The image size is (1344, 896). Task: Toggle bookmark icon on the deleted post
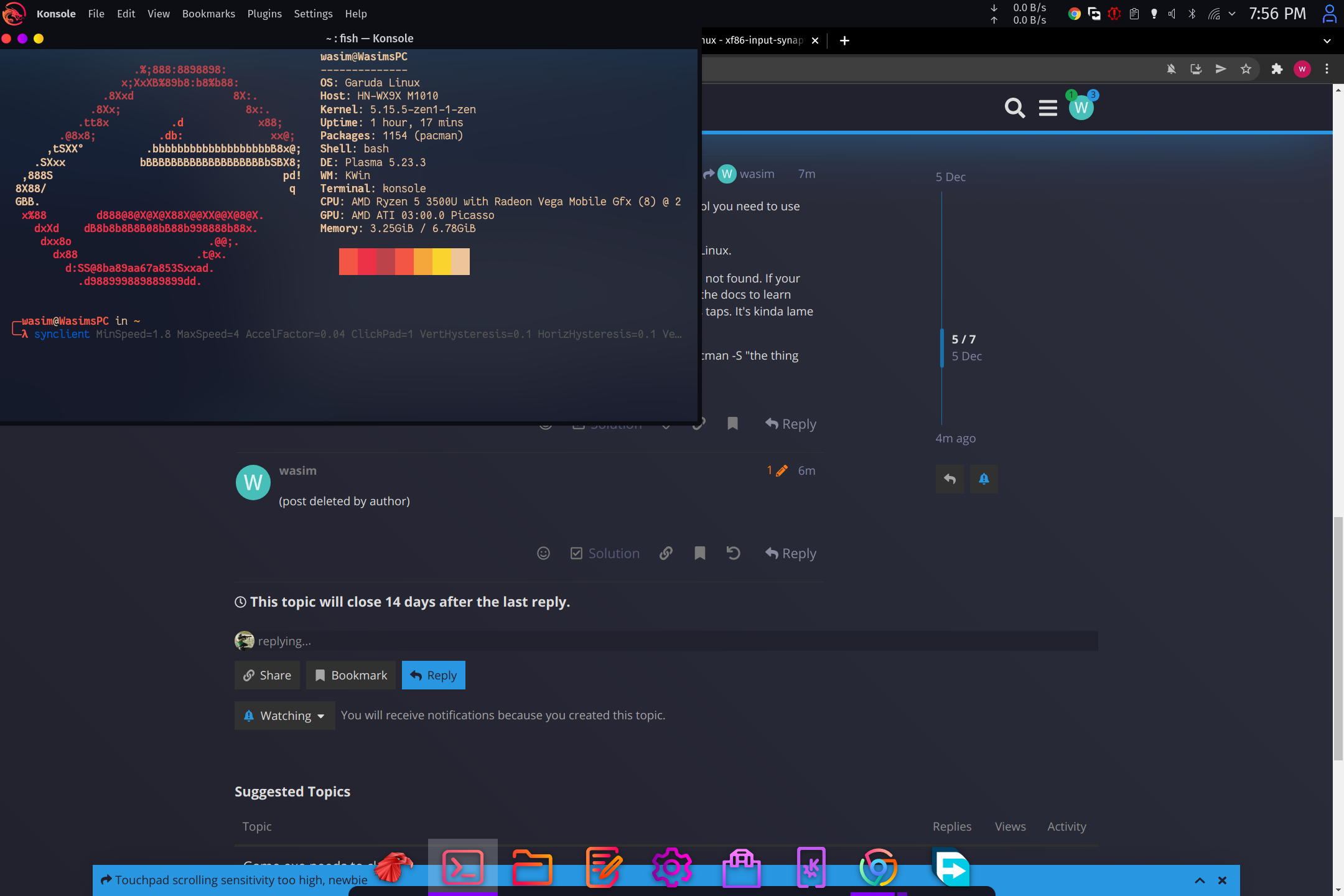click(700, 553)
